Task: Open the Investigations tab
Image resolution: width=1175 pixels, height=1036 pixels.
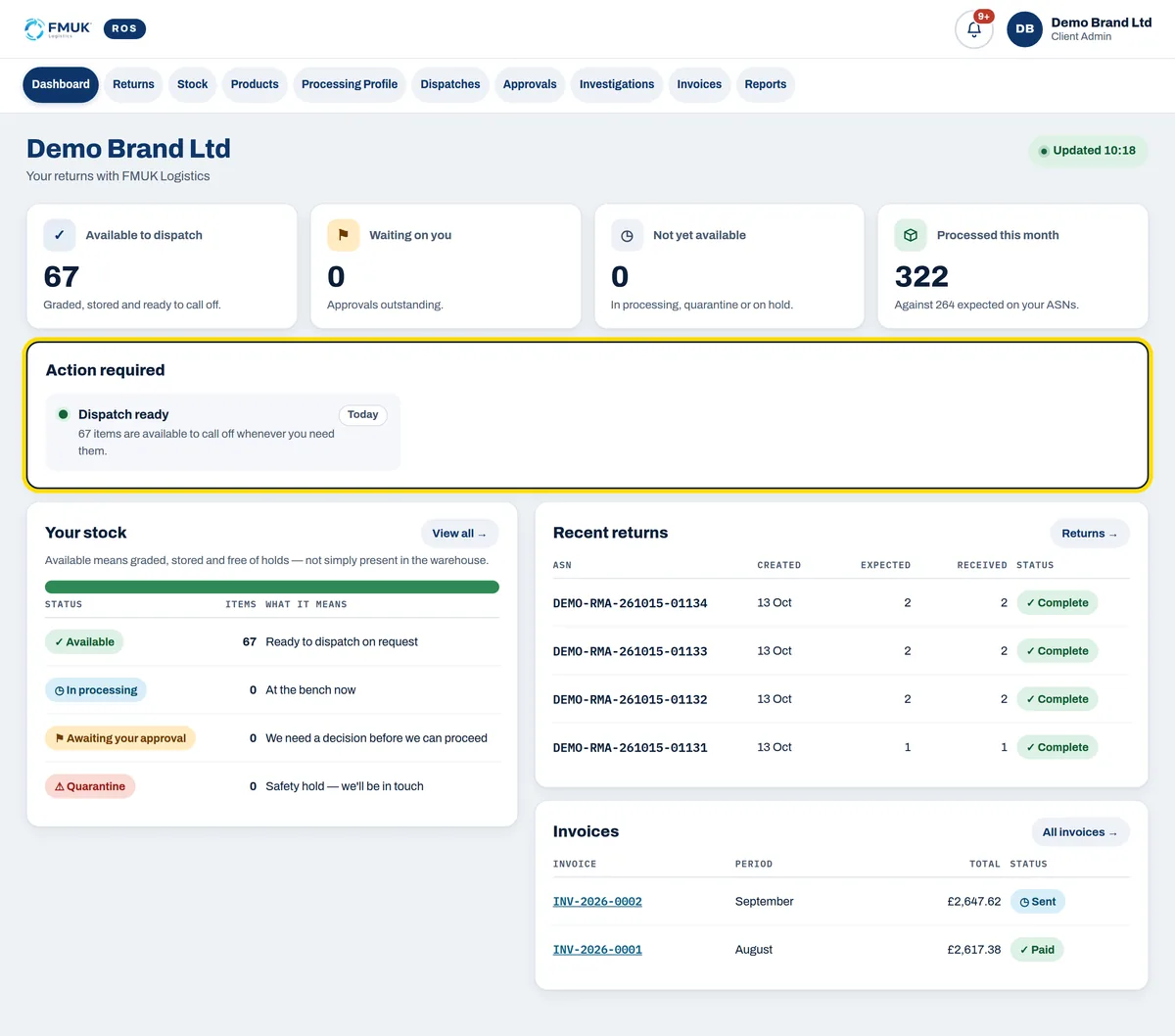Action: [x=617, y=84]
